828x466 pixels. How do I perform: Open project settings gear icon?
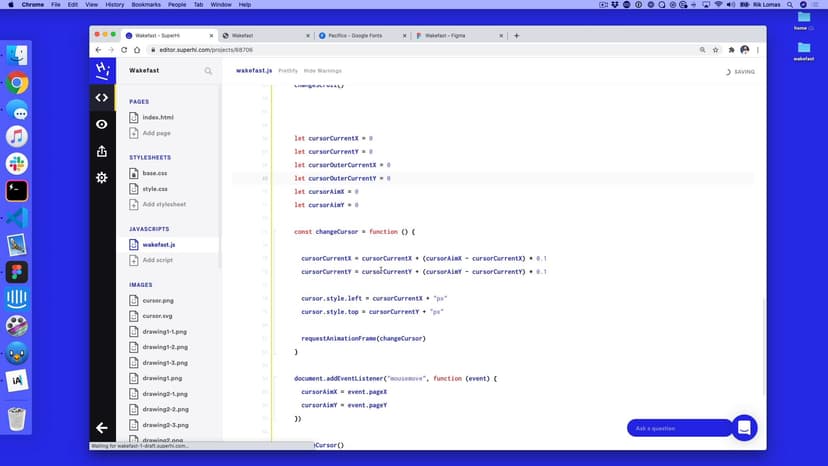click(101, 177)
